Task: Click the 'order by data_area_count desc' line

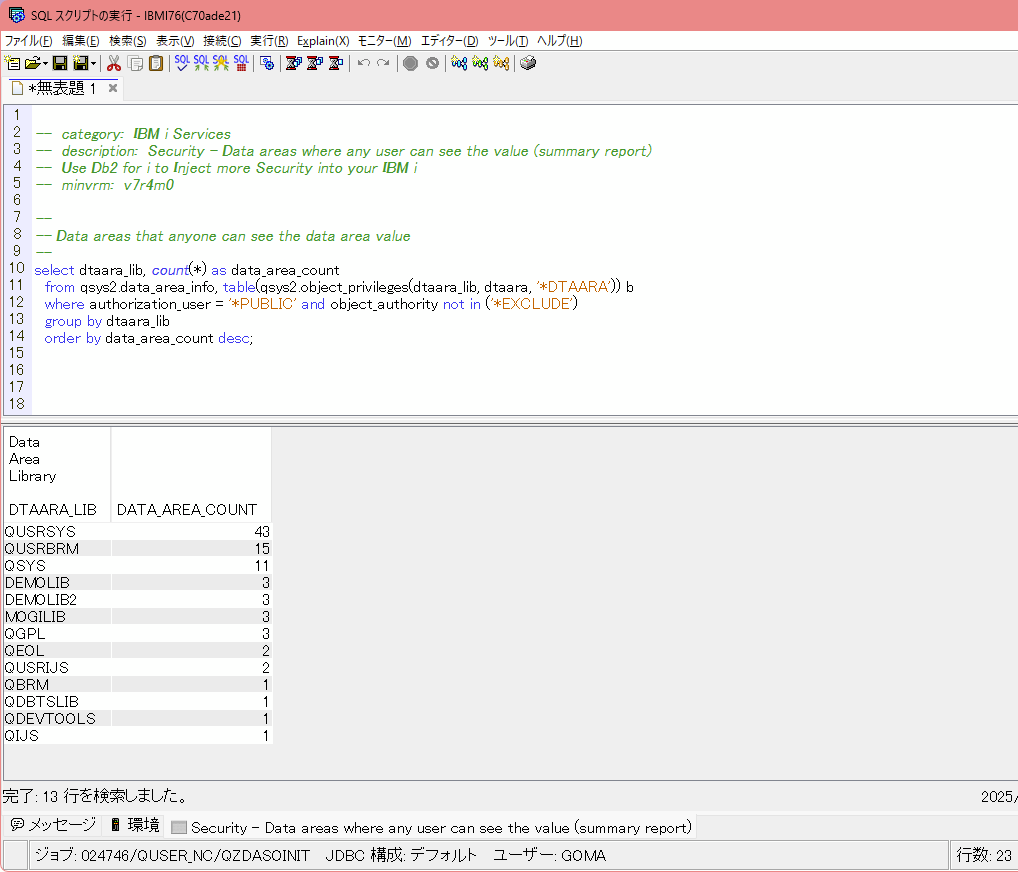Action: pos(149,338)
